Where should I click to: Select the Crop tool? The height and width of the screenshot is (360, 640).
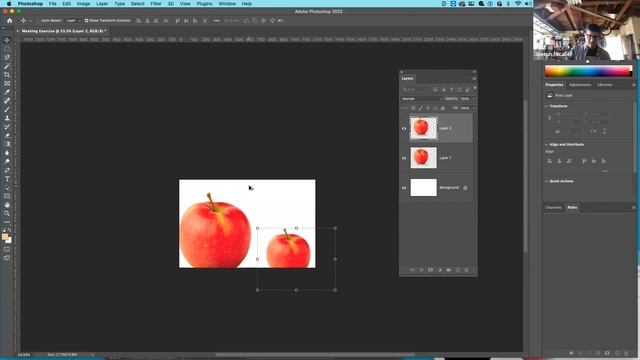pos(7,75)
